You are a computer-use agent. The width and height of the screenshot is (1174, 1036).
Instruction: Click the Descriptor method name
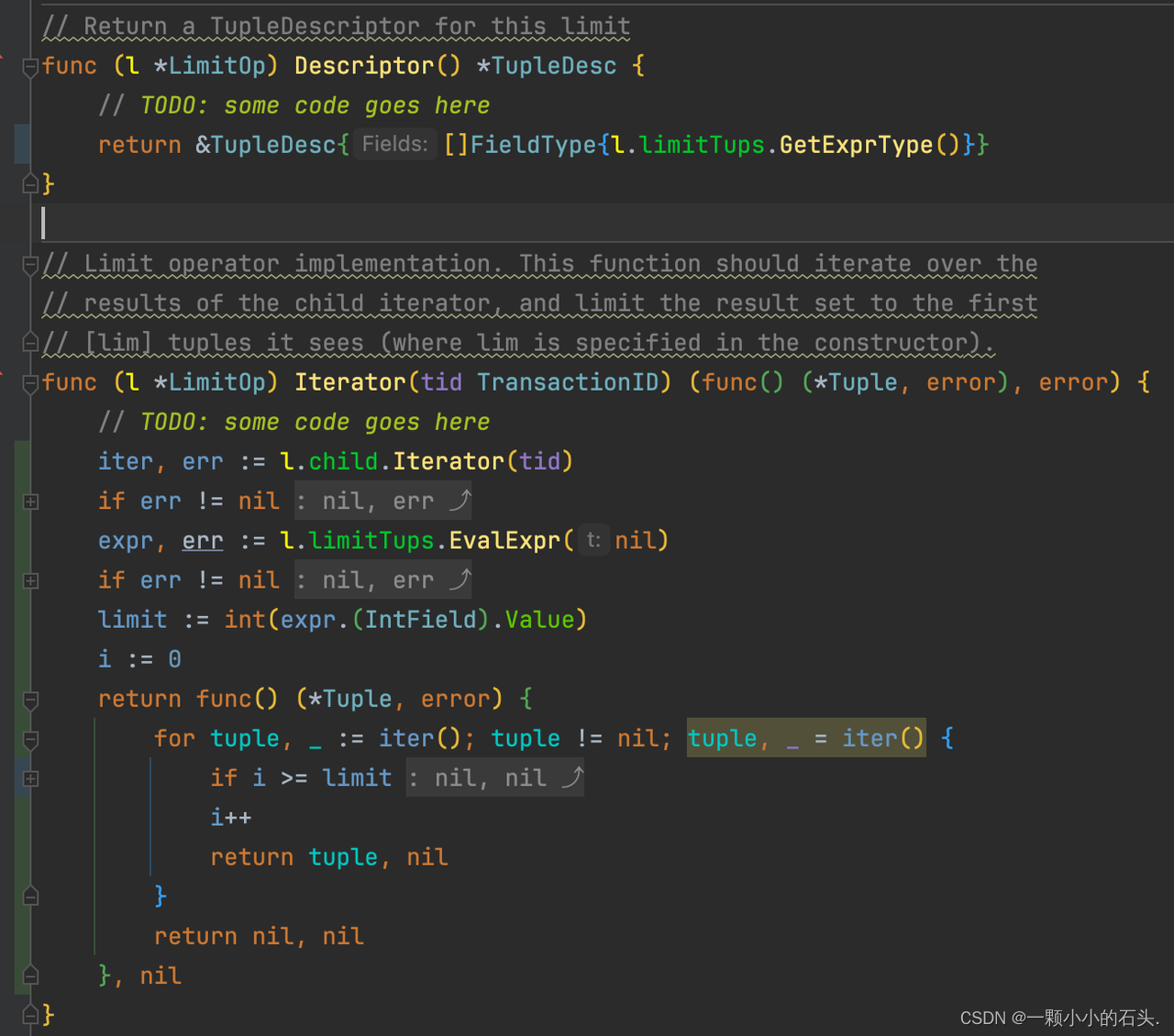tap(364, 66)
